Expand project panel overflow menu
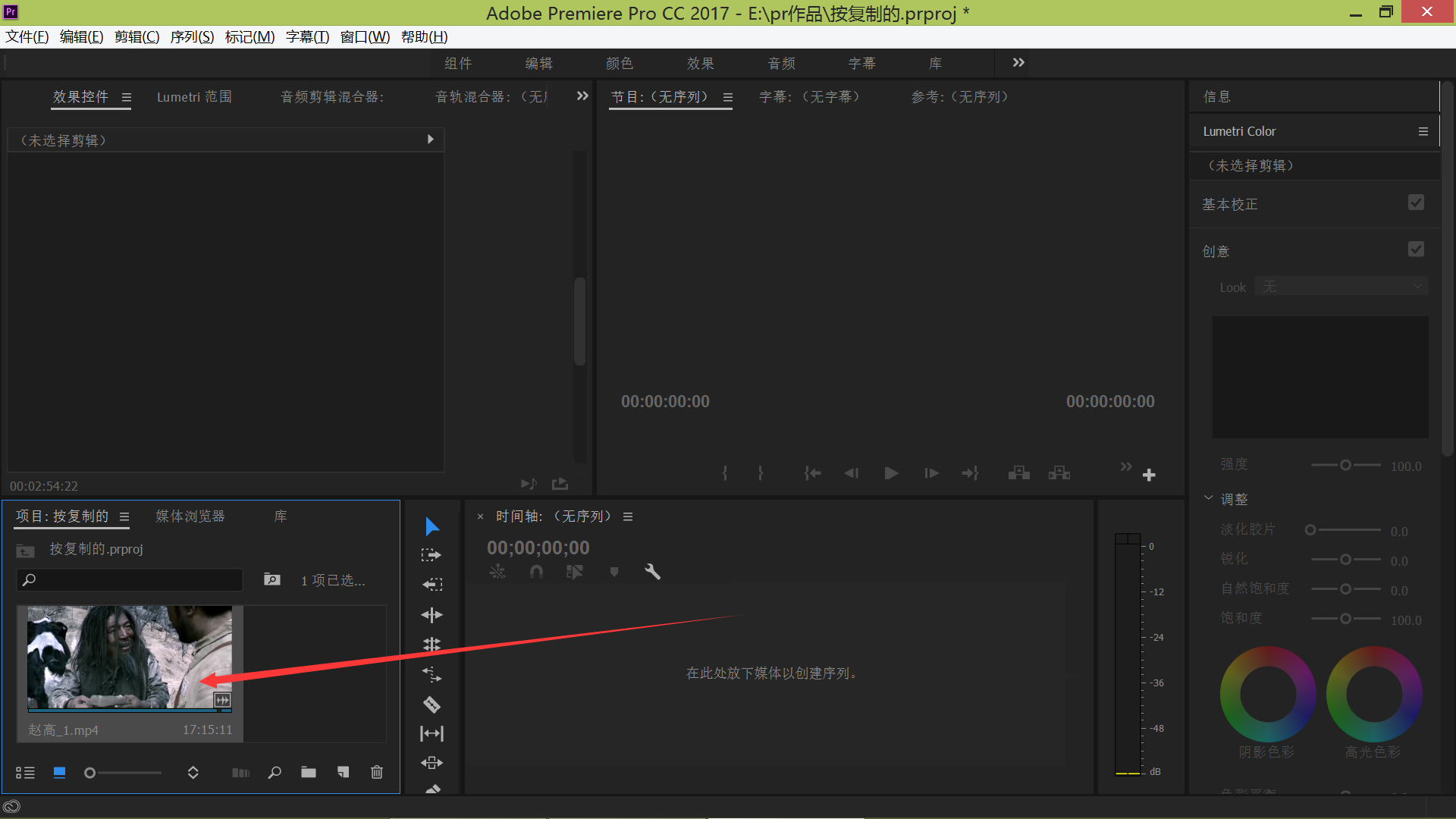 (x=124, y=516)
